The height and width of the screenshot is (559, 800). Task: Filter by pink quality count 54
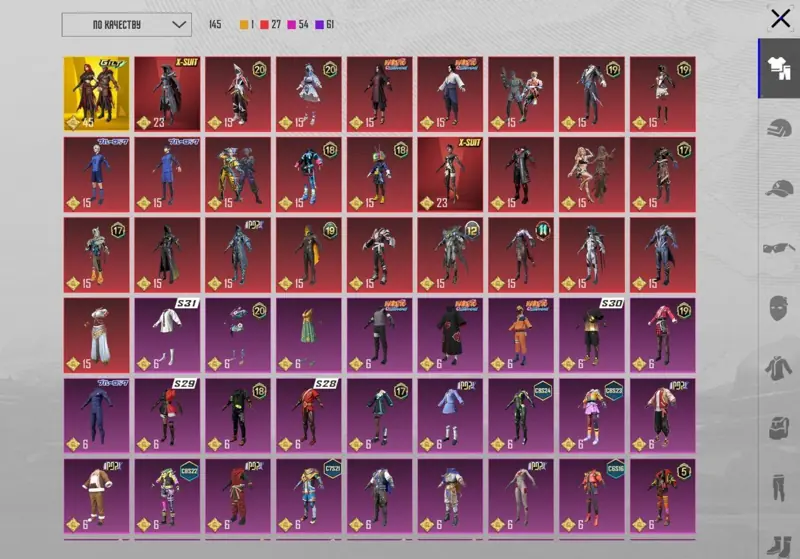[x=298, y=24]
